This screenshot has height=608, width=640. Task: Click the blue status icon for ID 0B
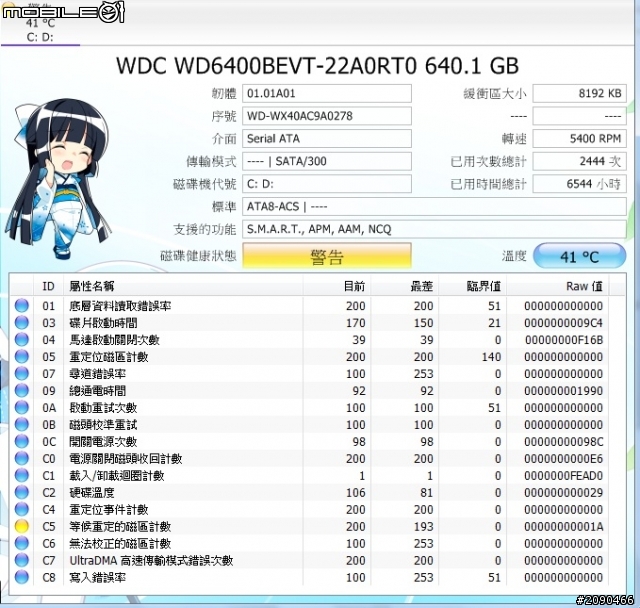(x=22, y=424)
